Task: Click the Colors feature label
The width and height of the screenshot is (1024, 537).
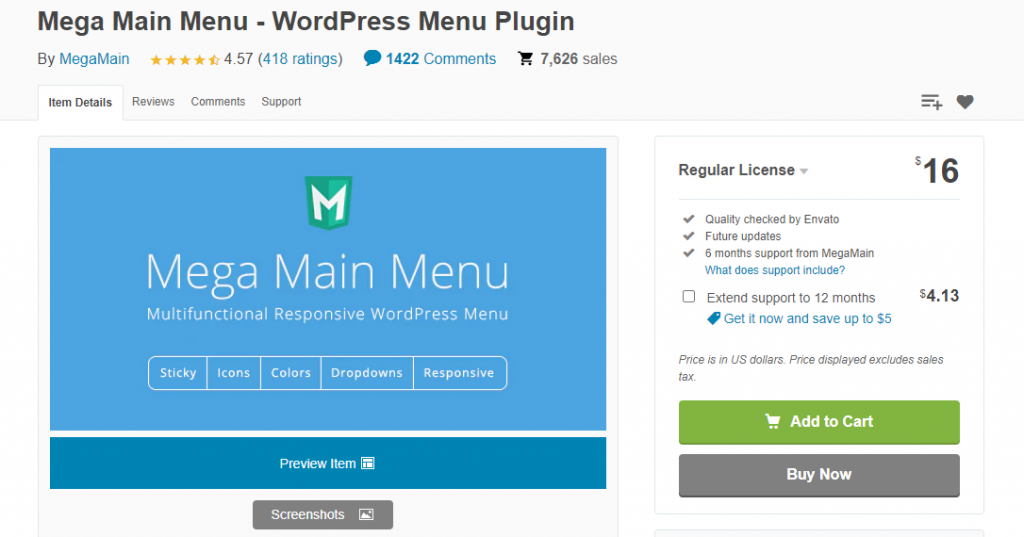Action: [x=291, y=373]
